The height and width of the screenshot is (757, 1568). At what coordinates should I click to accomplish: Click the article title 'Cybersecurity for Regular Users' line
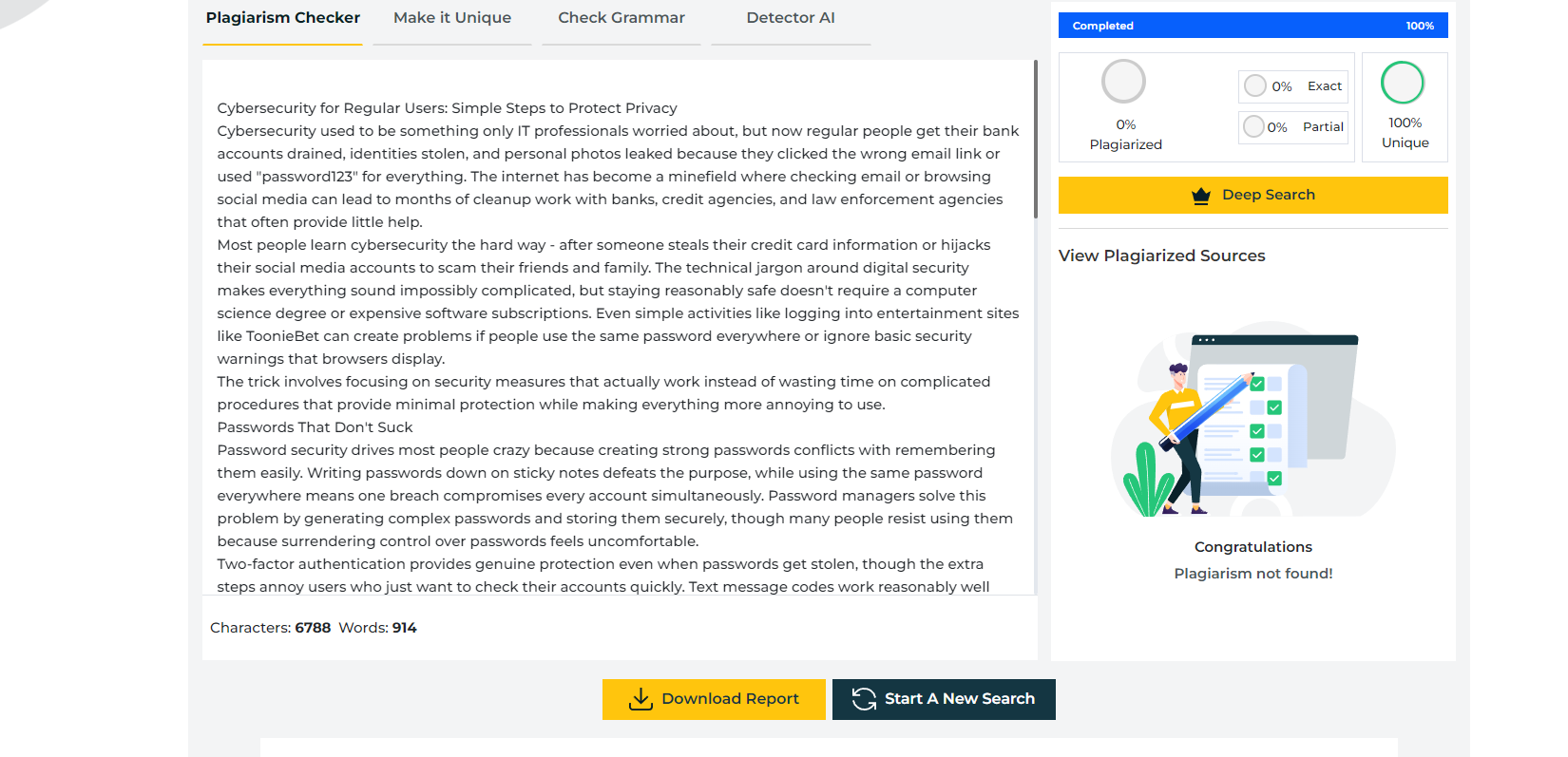(x=447, y=108)
